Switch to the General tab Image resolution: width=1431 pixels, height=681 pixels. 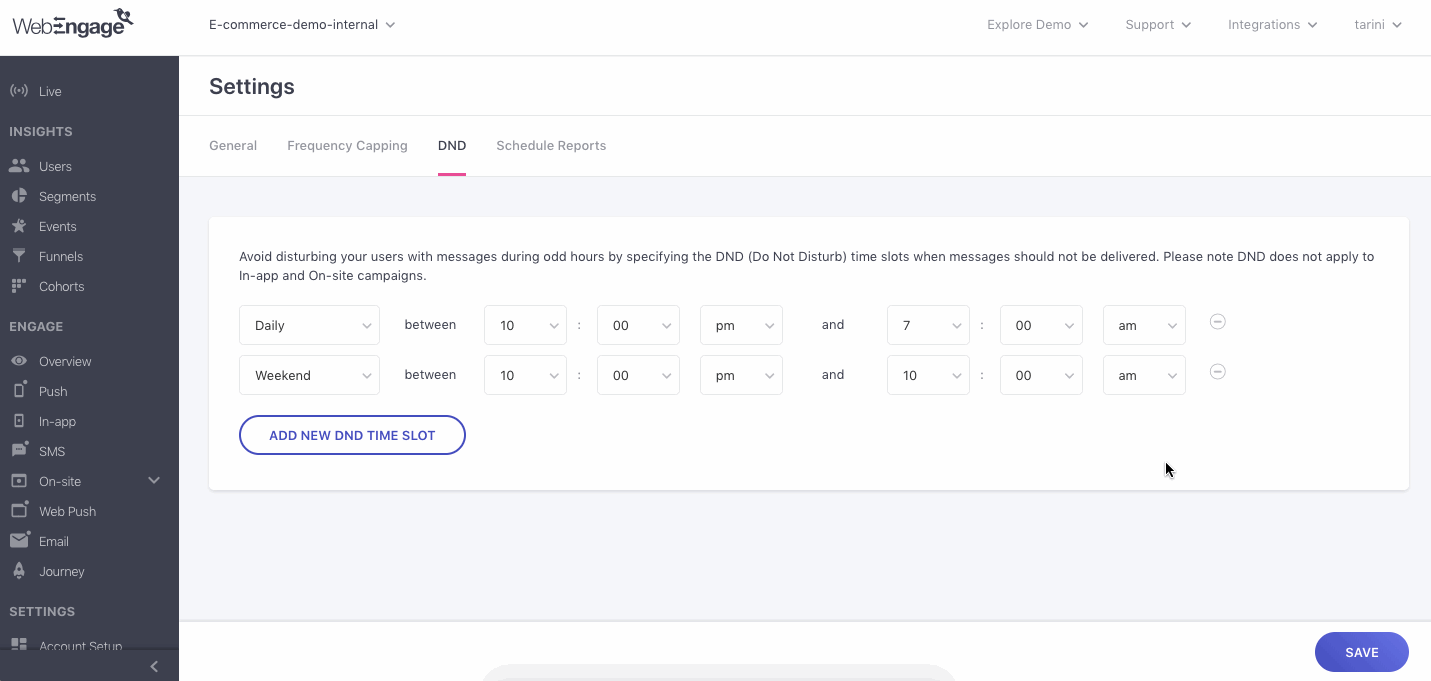tap(233, 146)
